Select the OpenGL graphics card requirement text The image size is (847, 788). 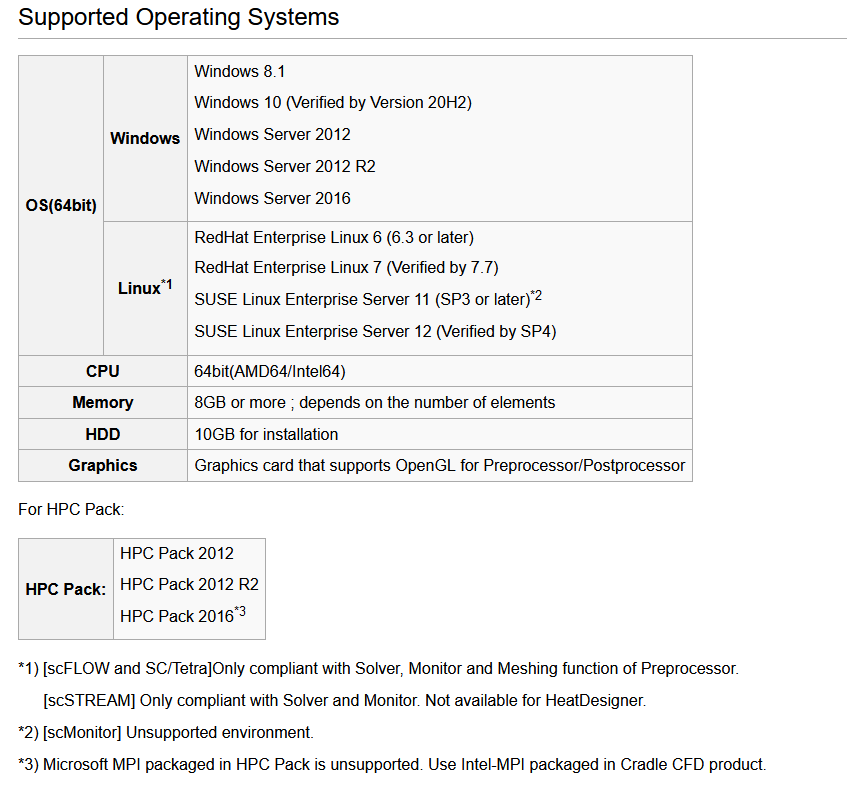439,466
